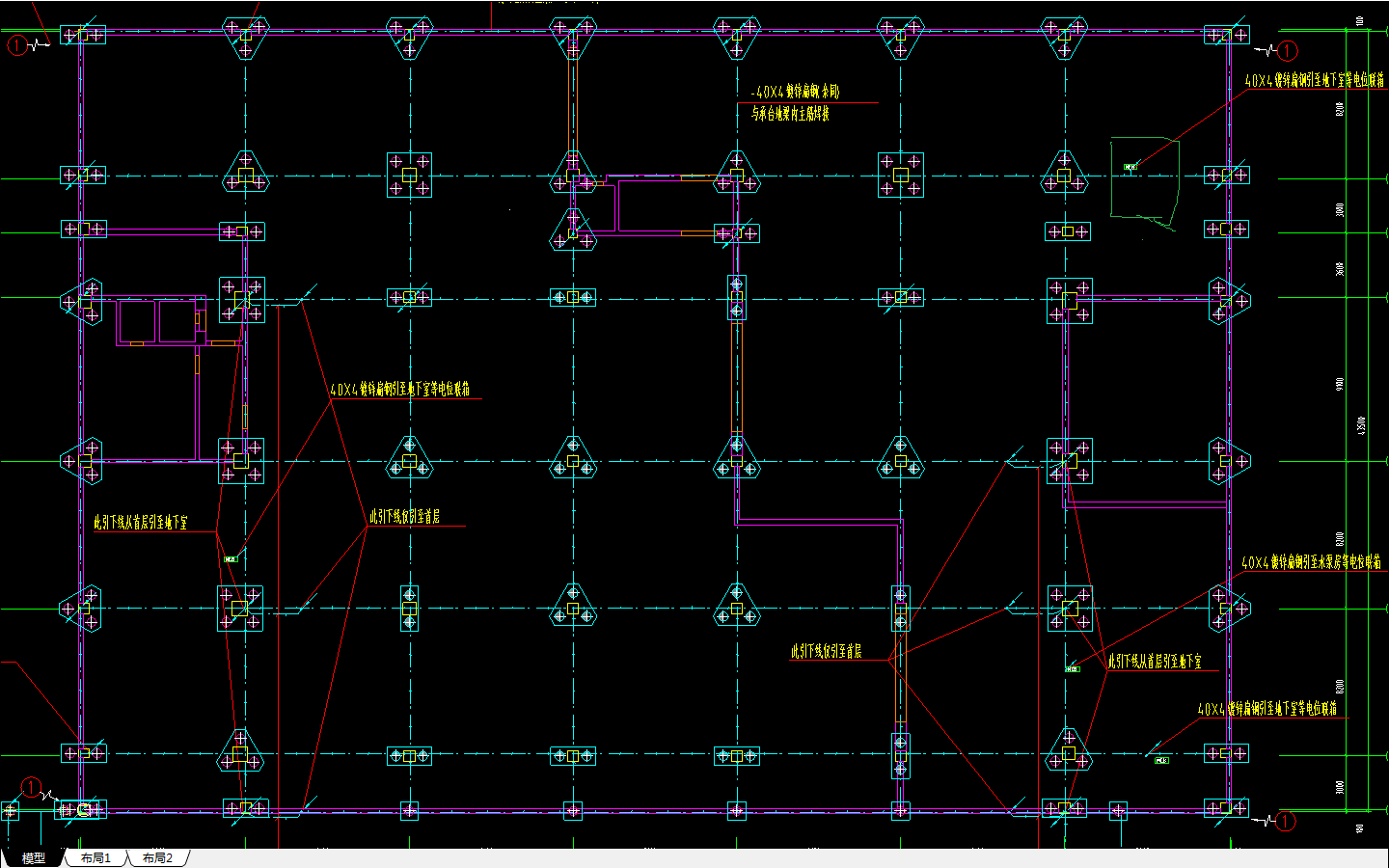Click the 43500 overall dimension text
This screenshot has width=1389, height=868.
point(1361,424)
